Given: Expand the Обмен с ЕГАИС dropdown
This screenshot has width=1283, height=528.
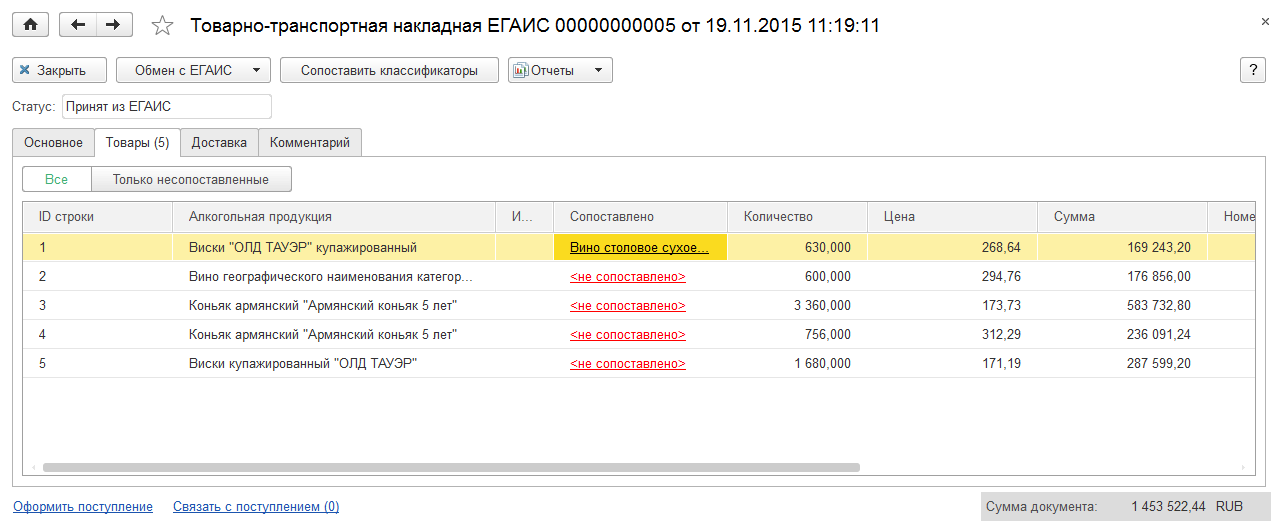Looking at the screenshot, I should [x=193, y=70].
